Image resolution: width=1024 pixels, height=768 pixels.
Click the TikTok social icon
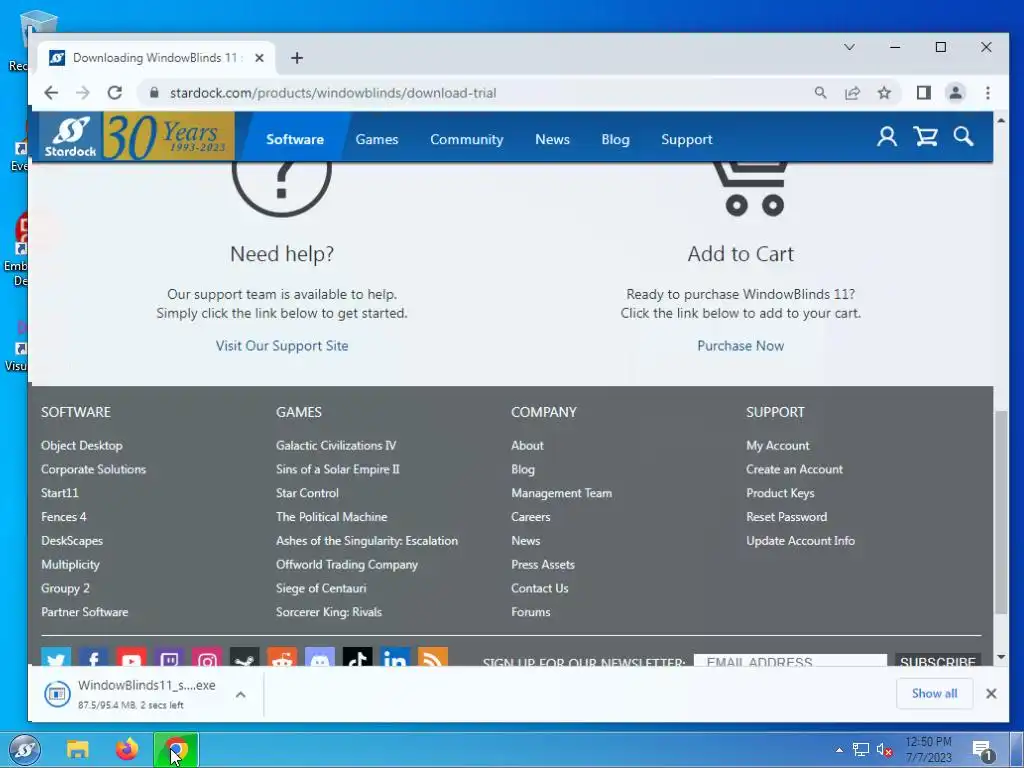(x=358, y=657)
